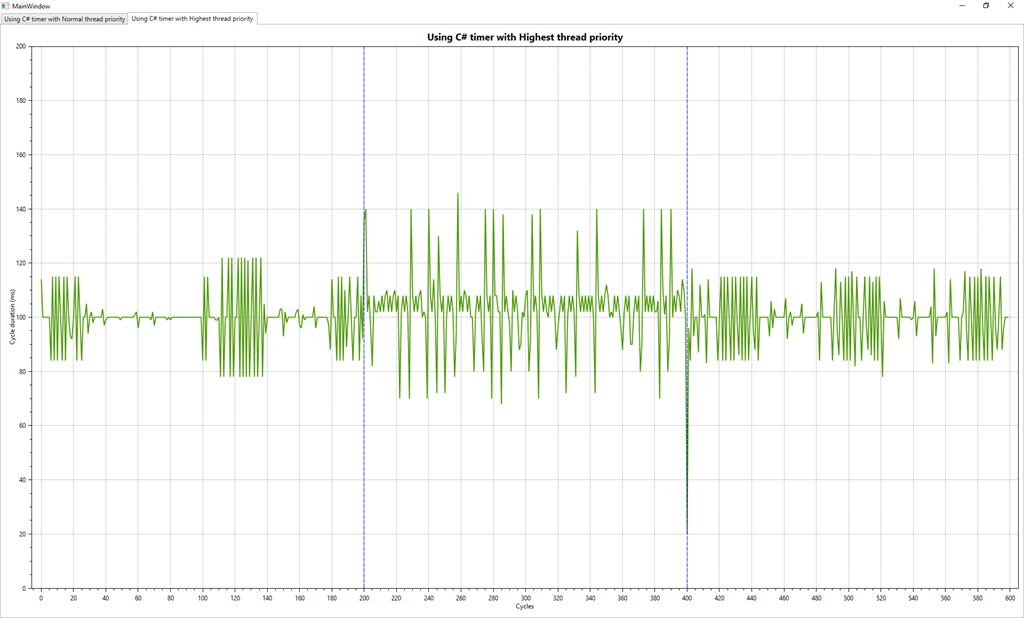The width and height of the screenshot is (1024, 618).
Task: Click the x-axis value 100
Action: [x=202, y=598]
